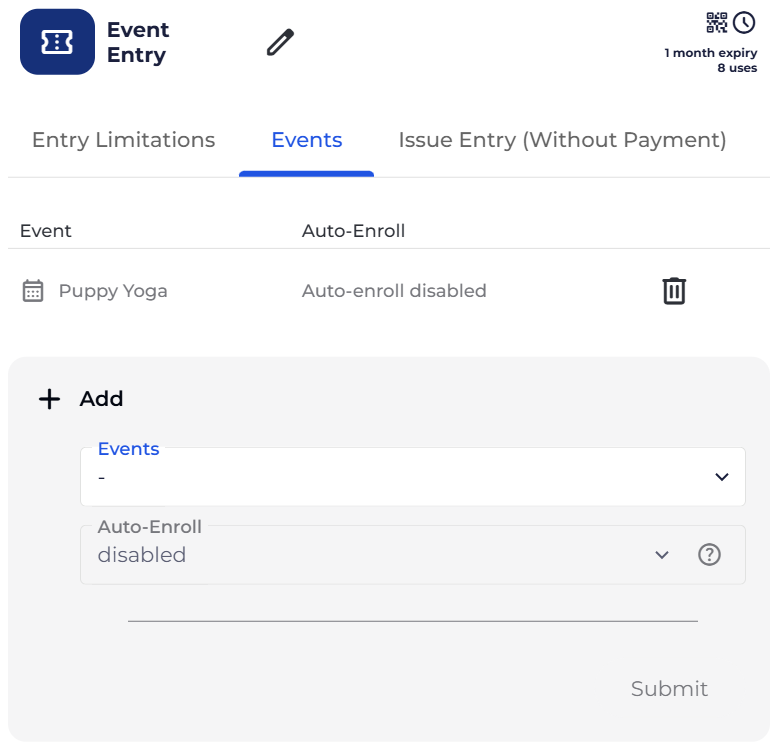This screenshot has height=753, width=782.
Task: Click the calendar icon beside Puppy Yoga
Action: click(x=33, y=291)
